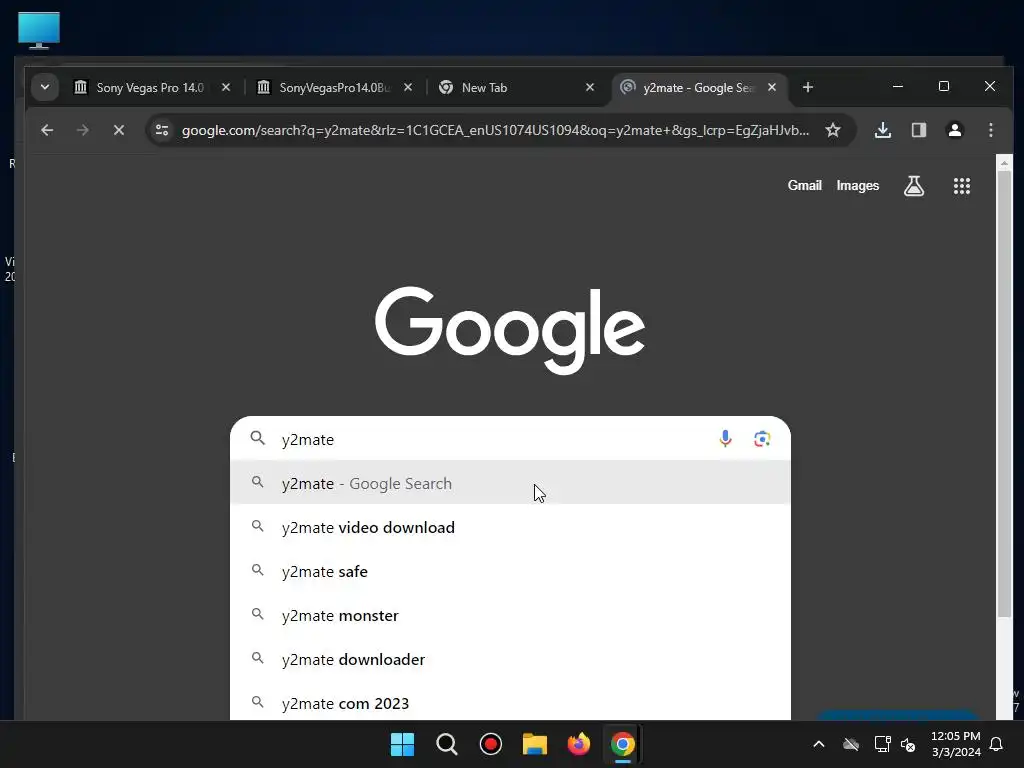Screen dimensions: 1024x768
Task: Open the network tray icon
Action: point(882,744)
